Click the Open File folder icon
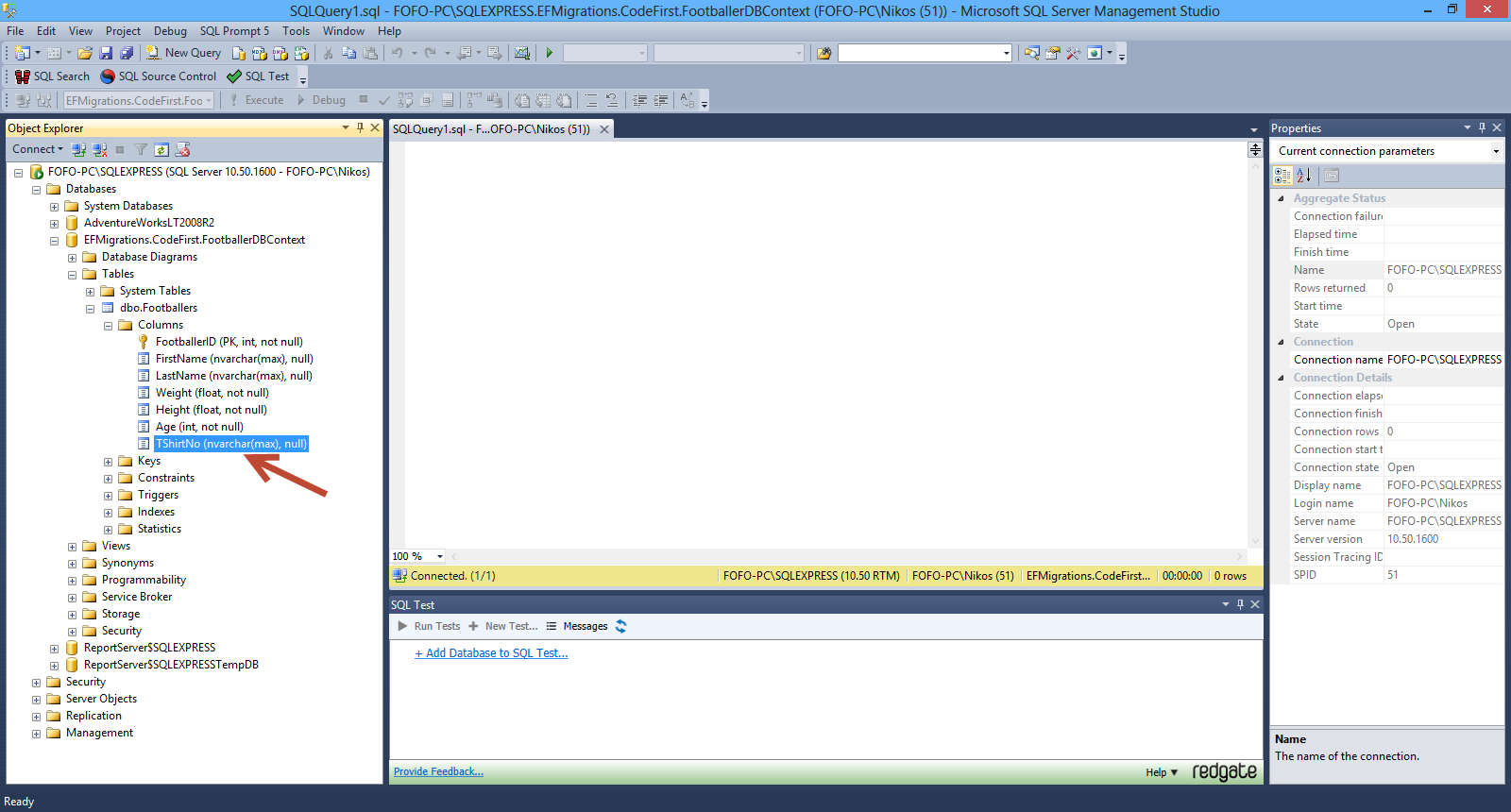1511x812 pixels. pos(85,53)
